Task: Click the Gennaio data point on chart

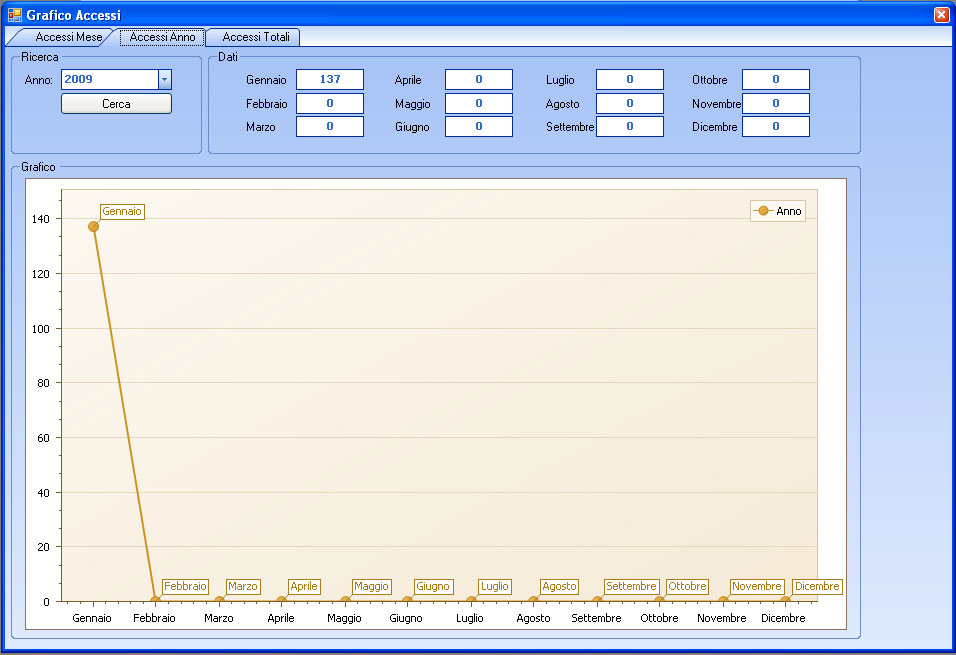Action: pos(93,226)
